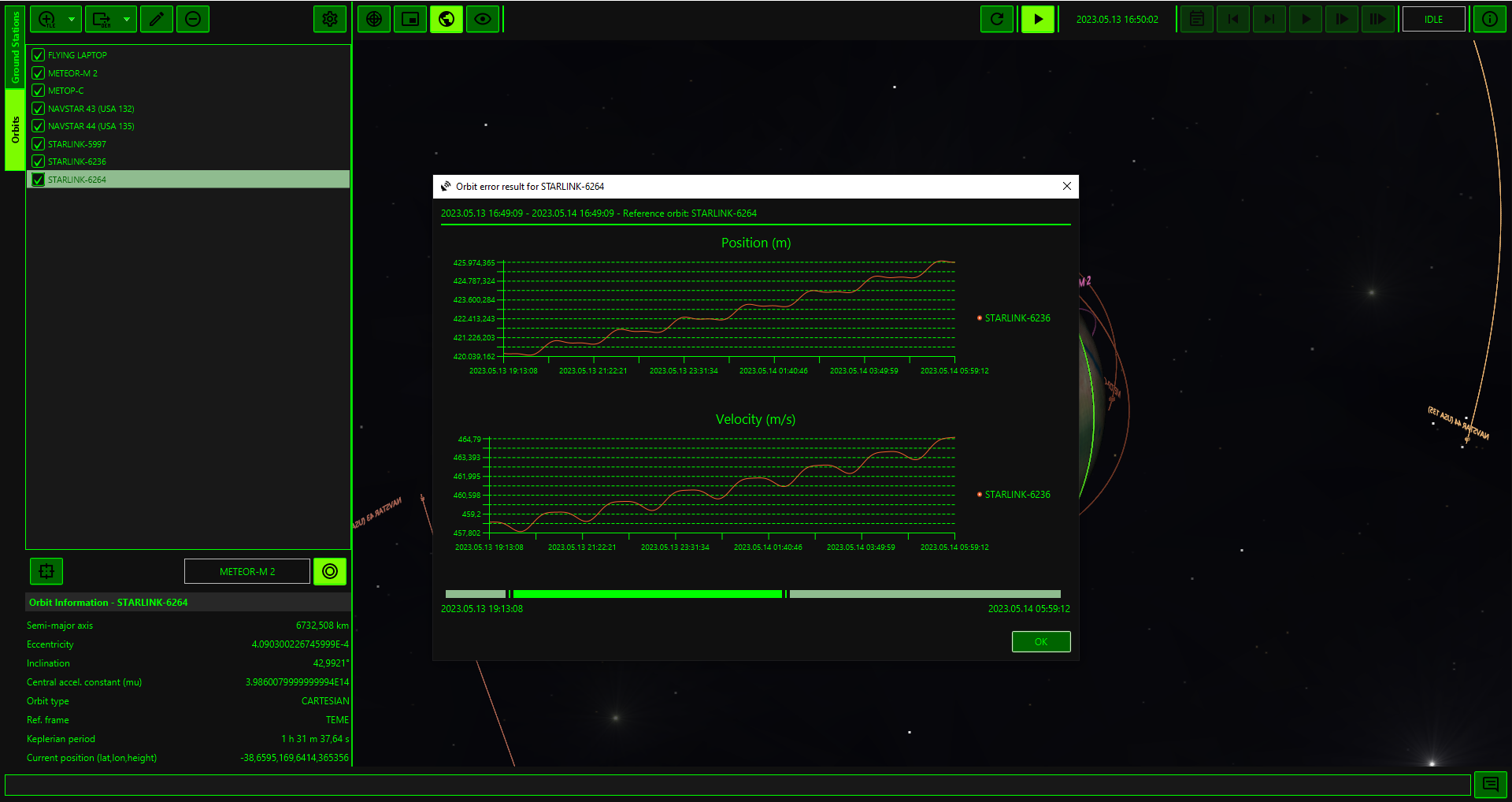
Task: Click the Add TLE orbit icon
Action: pos(47,19)
